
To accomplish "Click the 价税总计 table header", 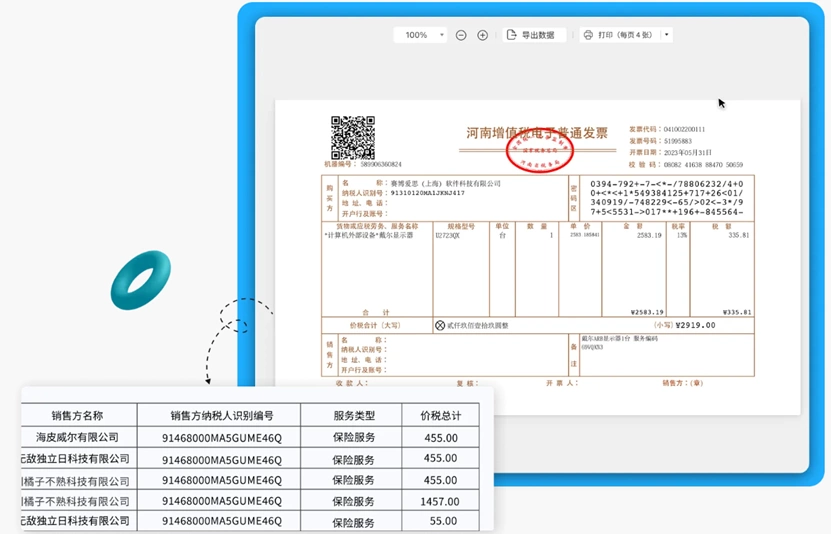I will coord(440,415).
